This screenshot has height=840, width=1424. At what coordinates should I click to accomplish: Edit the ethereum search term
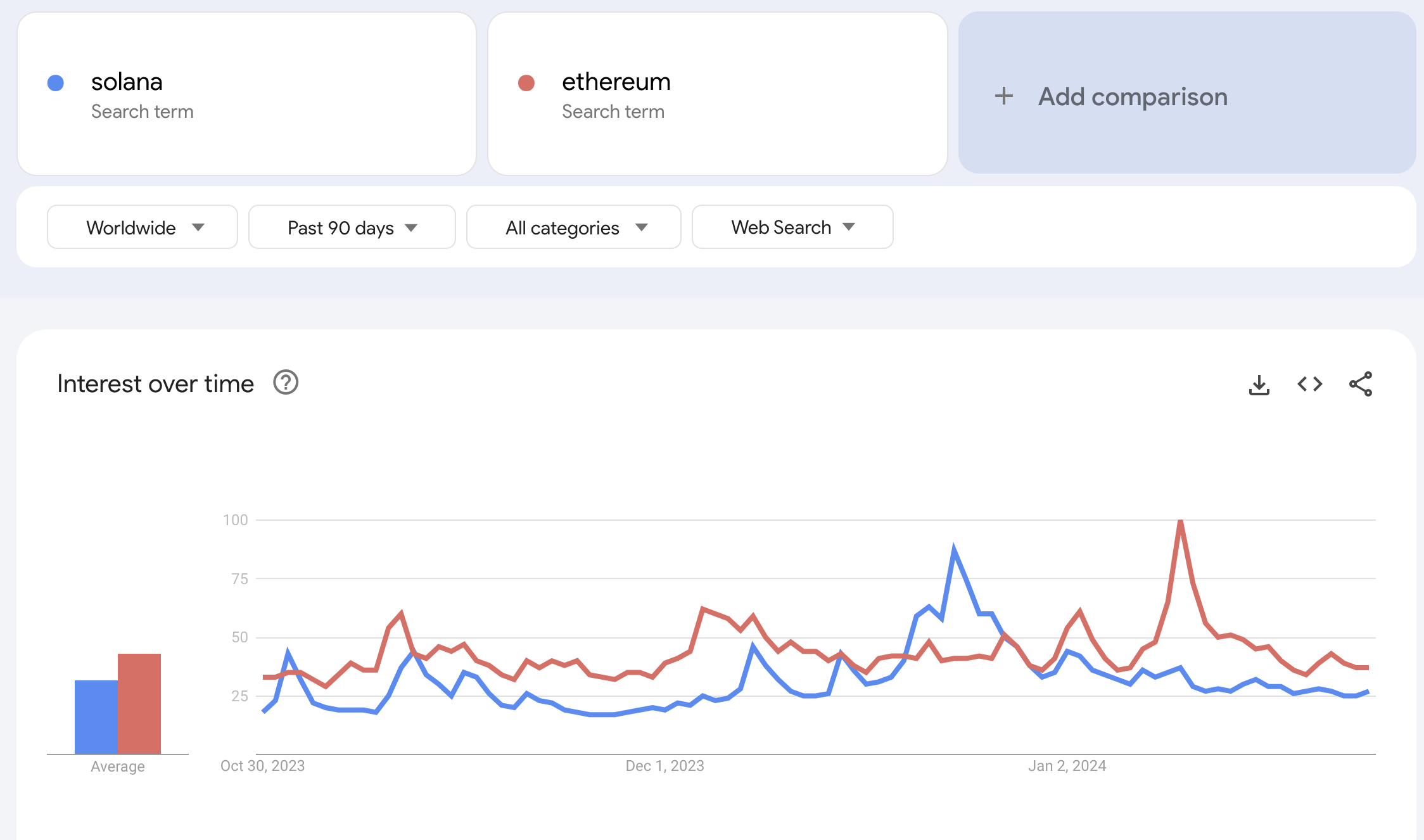616,82
